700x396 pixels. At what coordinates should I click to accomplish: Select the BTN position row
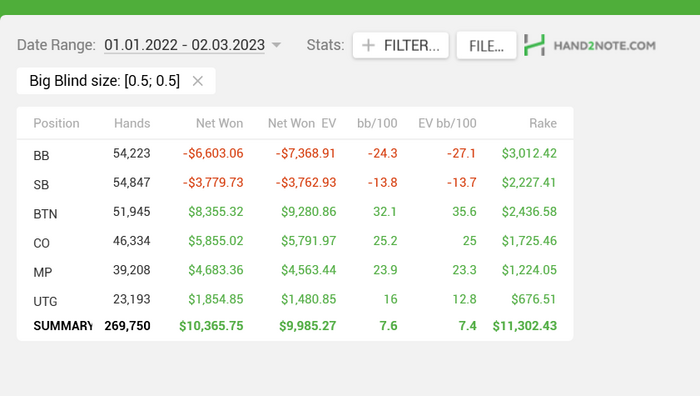pos(295,212)
